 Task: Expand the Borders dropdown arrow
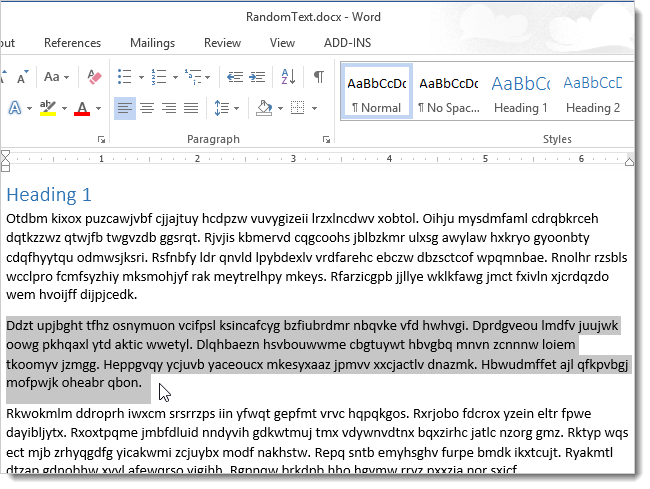(314, 108)
